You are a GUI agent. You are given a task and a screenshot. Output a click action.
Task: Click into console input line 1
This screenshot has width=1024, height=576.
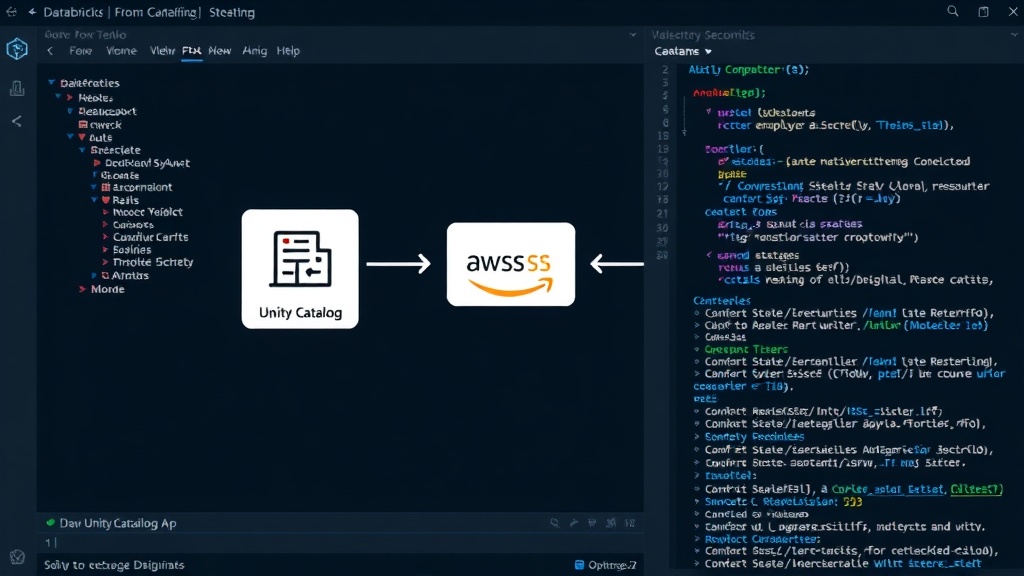point(340,542)
